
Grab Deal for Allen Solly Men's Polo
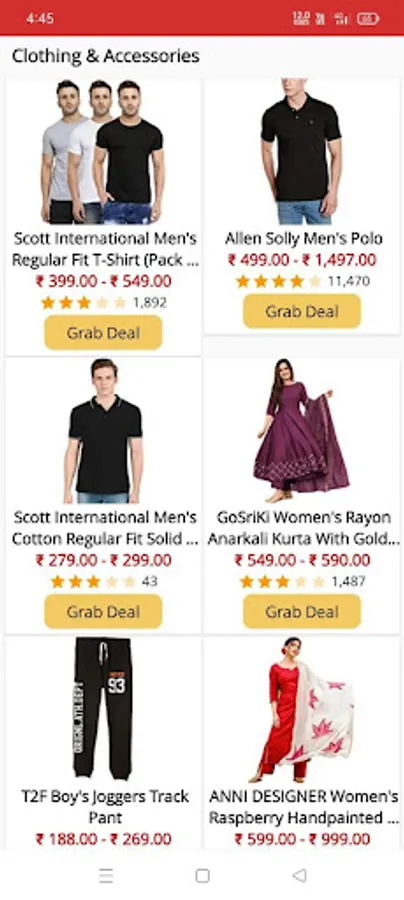pos(302,311)
